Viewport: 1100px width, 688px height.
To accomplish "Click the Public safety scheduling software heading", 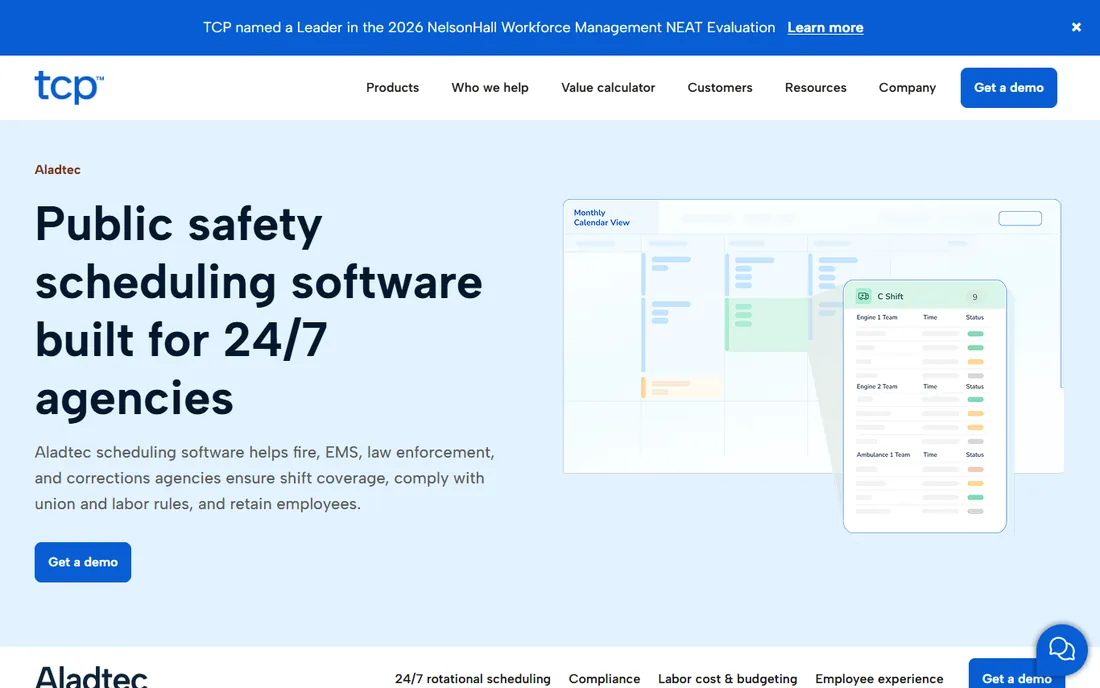I will tap(259, 311).
